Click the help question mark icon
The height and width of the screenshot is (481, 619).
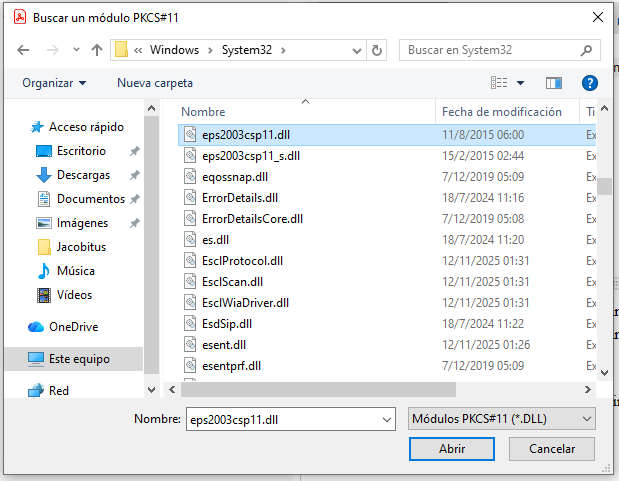tap(590, 83)
